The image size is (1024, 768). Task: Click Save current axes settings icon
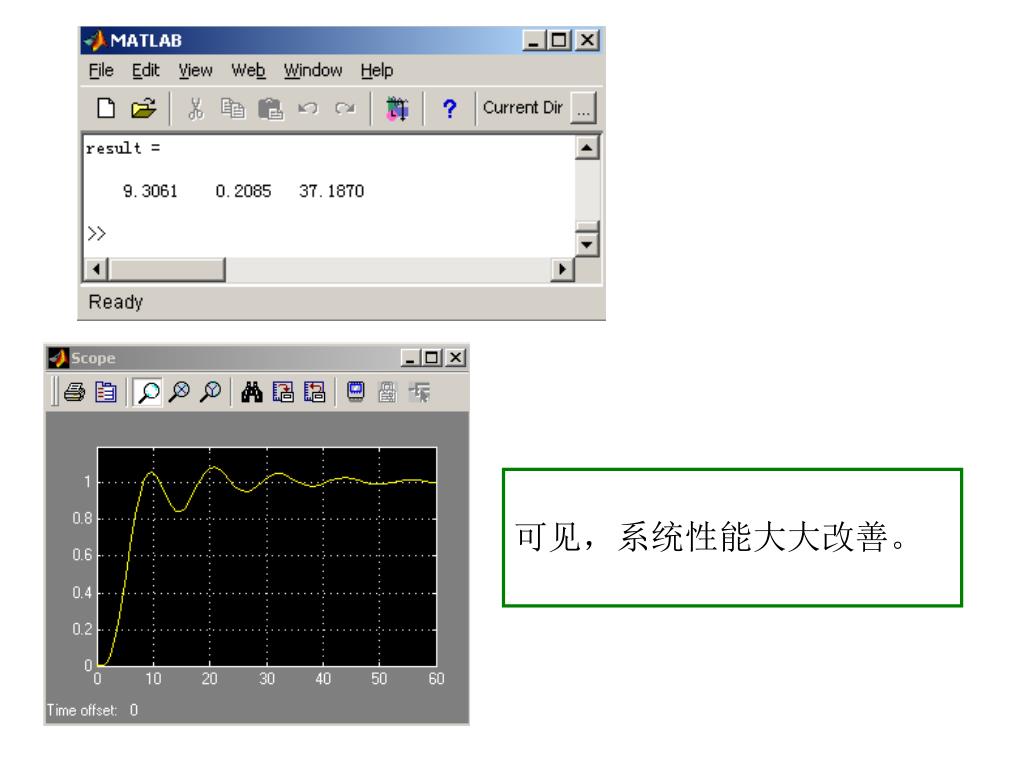click(283, 392)
